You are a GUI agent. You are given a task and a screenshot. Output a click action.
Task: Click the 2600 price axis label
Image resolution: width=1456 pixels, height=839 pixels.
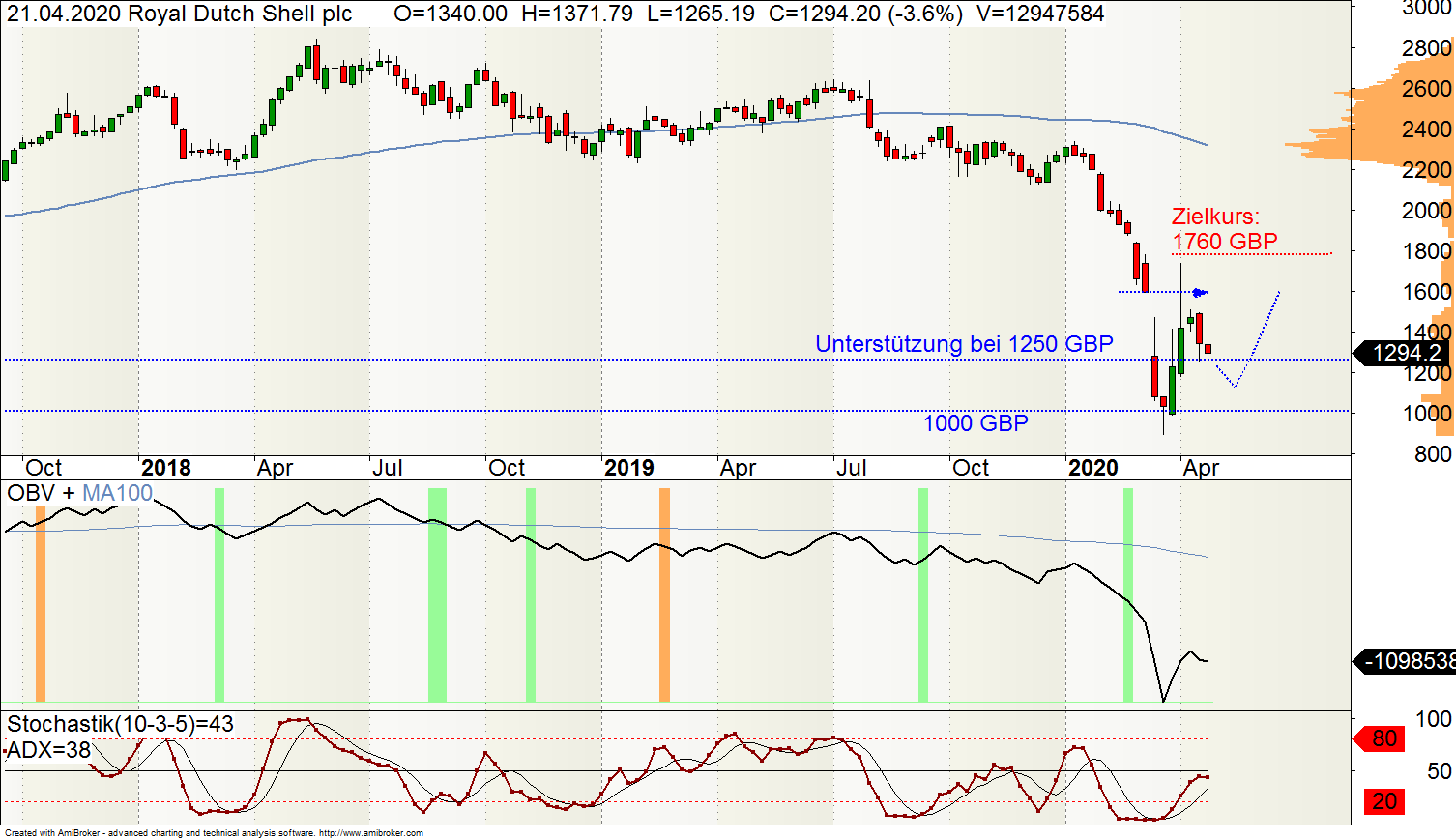pyautogui.click(x=1427, y=89)
